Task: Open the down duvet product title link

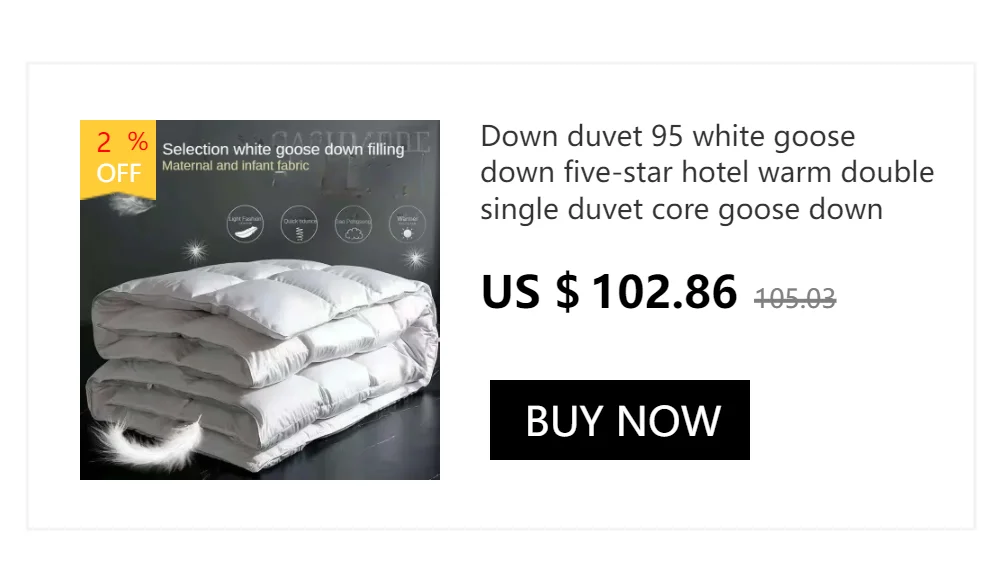Action: tap(707, 172)
